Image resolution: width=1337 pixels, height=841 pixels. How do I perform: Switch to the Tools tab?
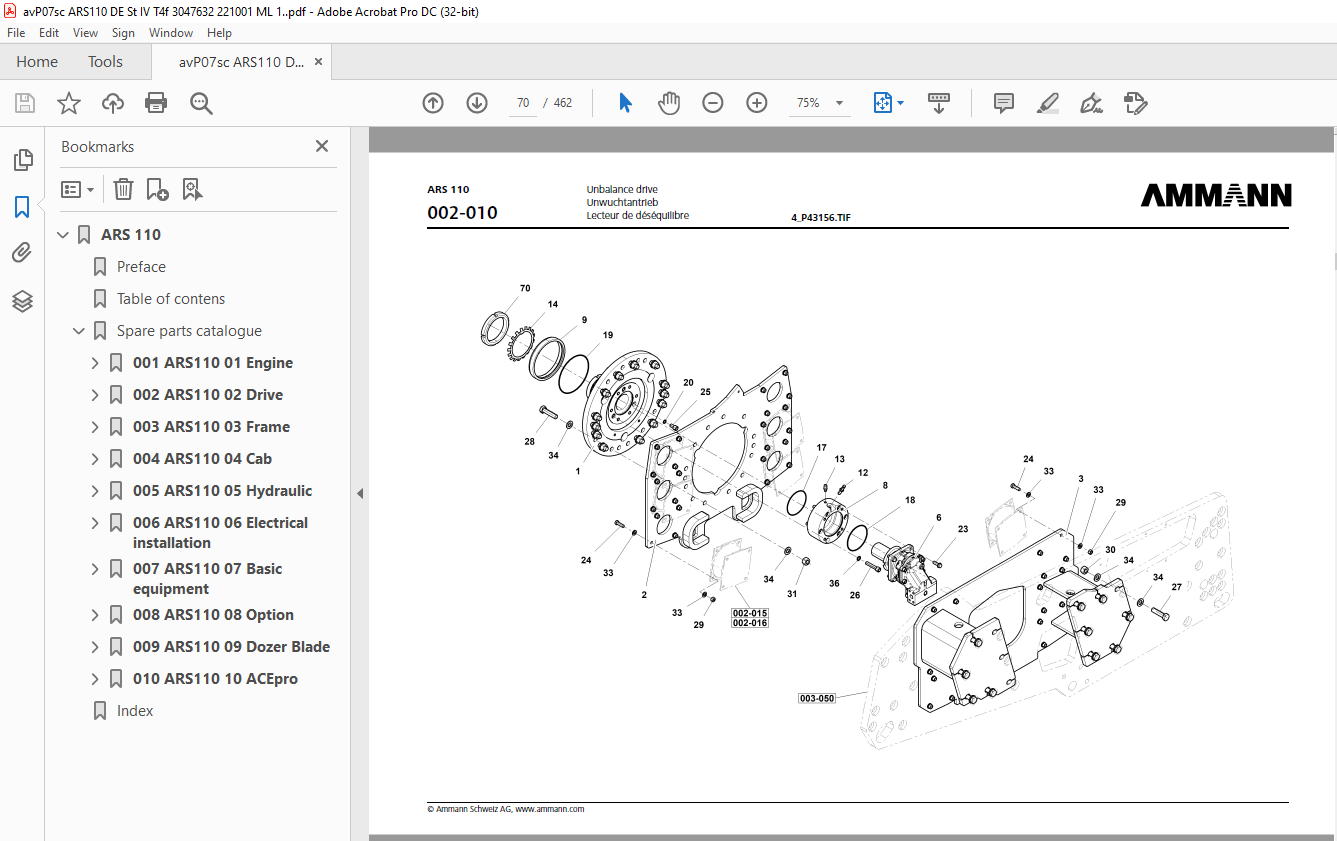coord(105,62)
